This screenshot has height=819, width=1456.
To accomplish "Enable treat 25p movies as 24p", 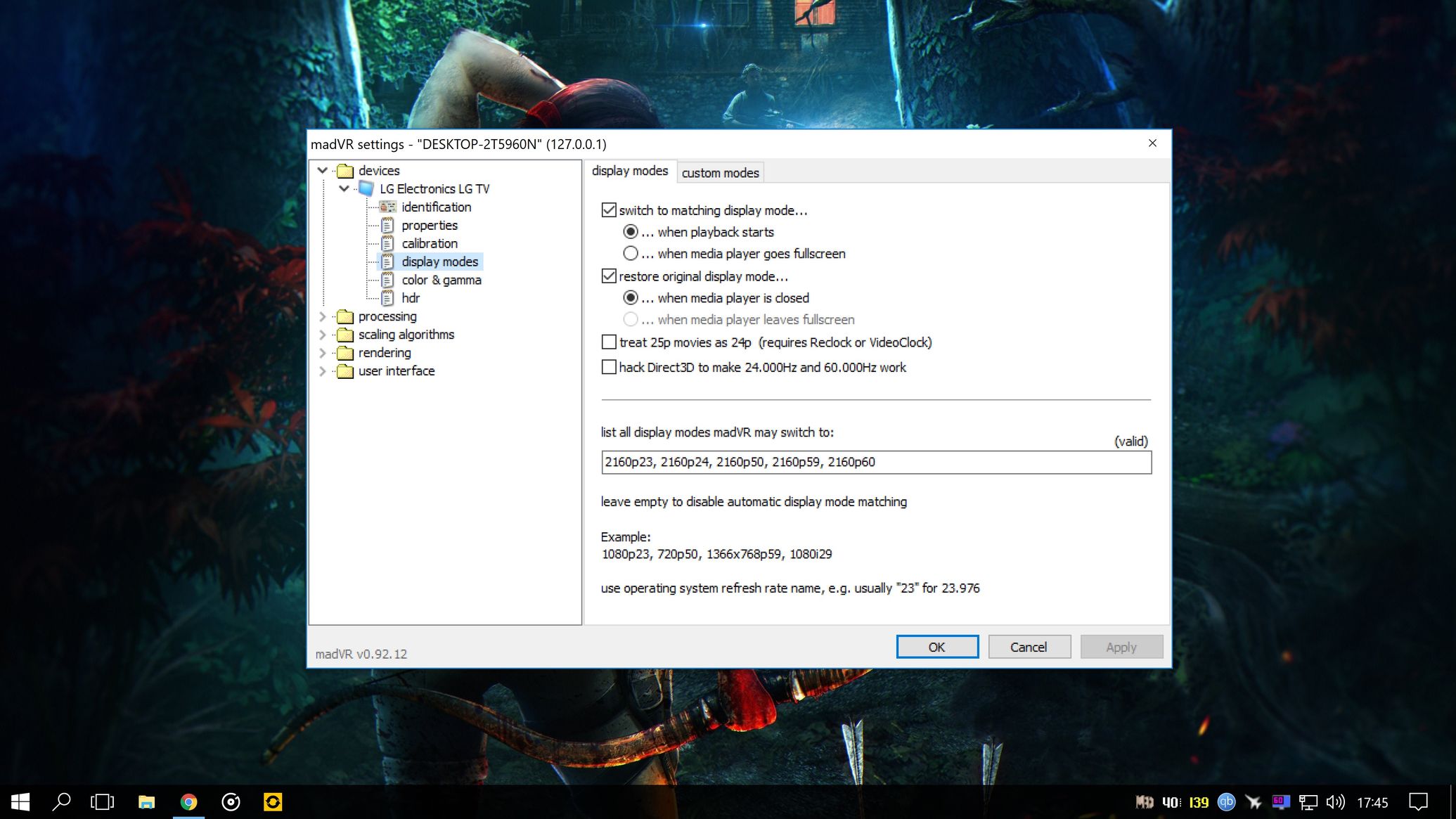I will coord(609,342).
